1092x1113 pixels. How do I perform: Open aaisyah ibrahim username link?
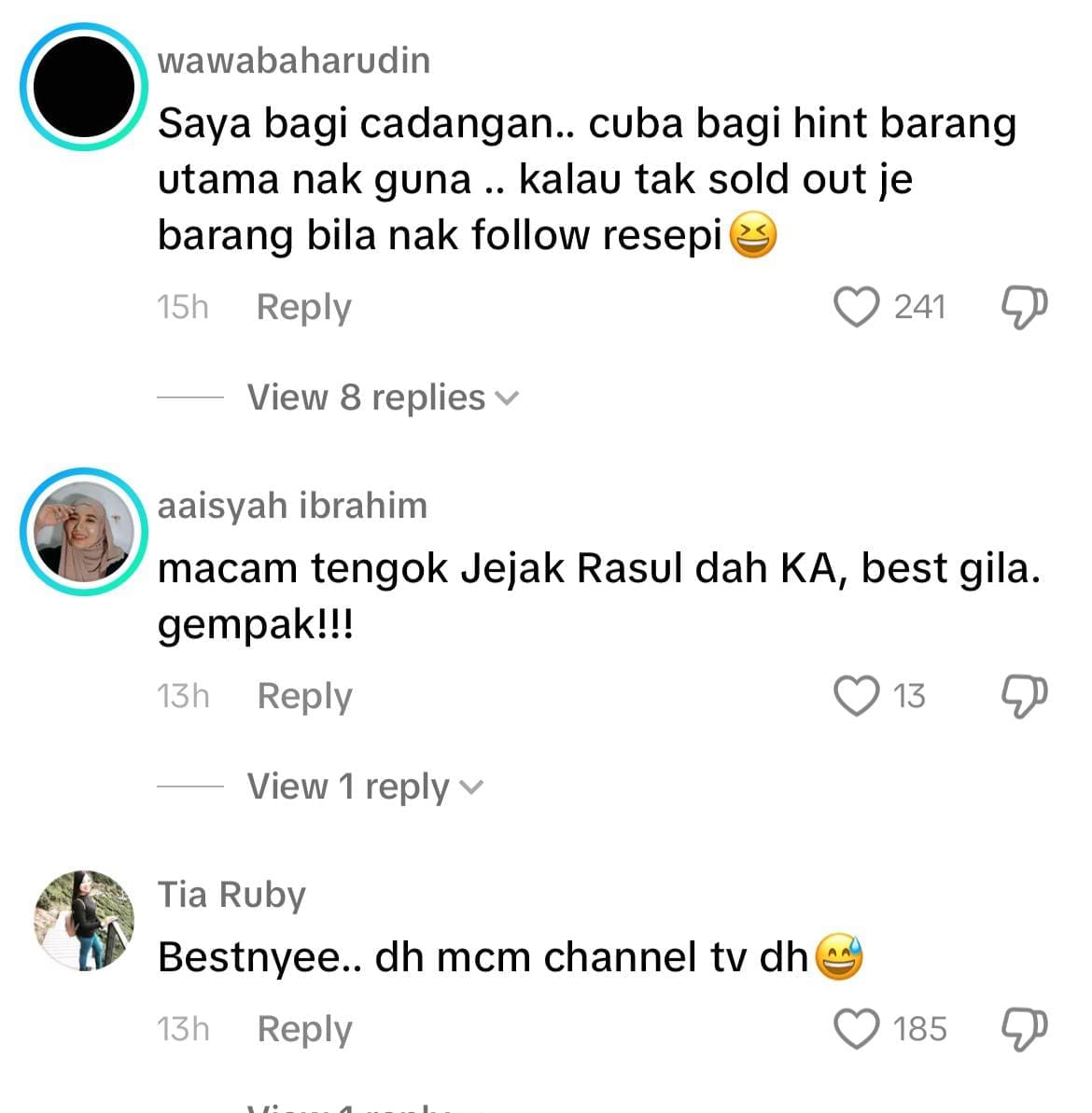pos(292,506)
